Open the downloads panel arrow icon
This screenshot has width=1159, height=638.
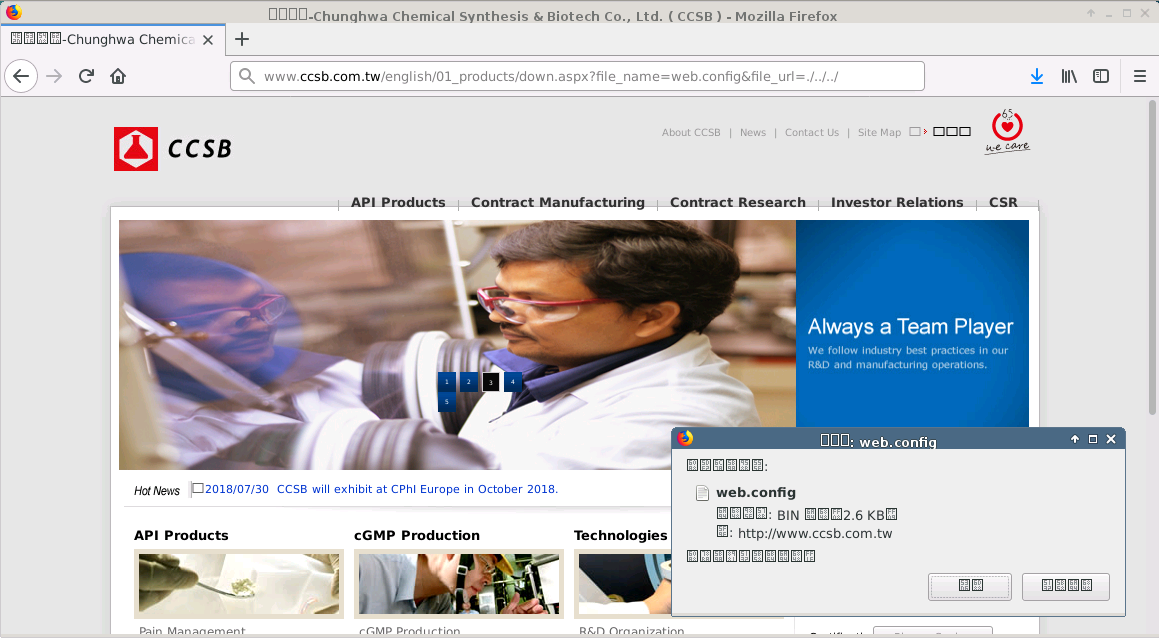[x=1037, y=76]
